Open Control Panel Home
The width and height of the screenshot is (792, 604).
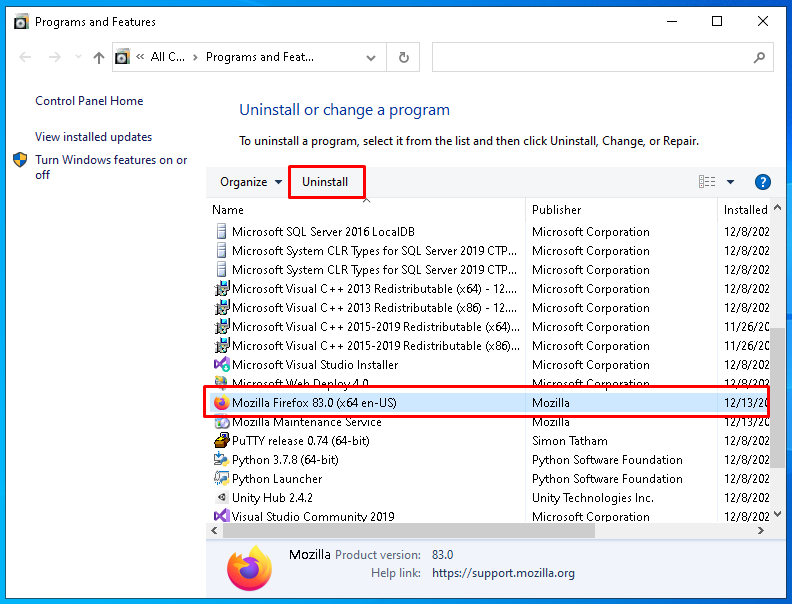89,100
